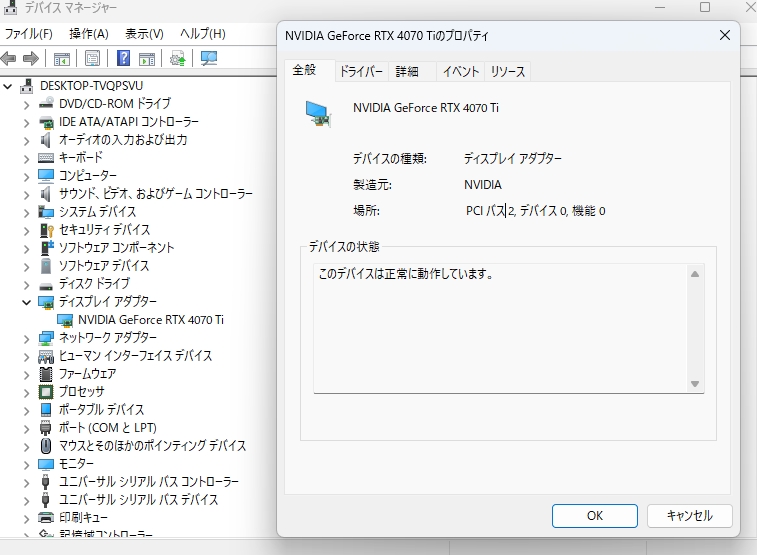757x555 pixels.
Task: Click the キャンセル button
Action: (x=689, y=516)
